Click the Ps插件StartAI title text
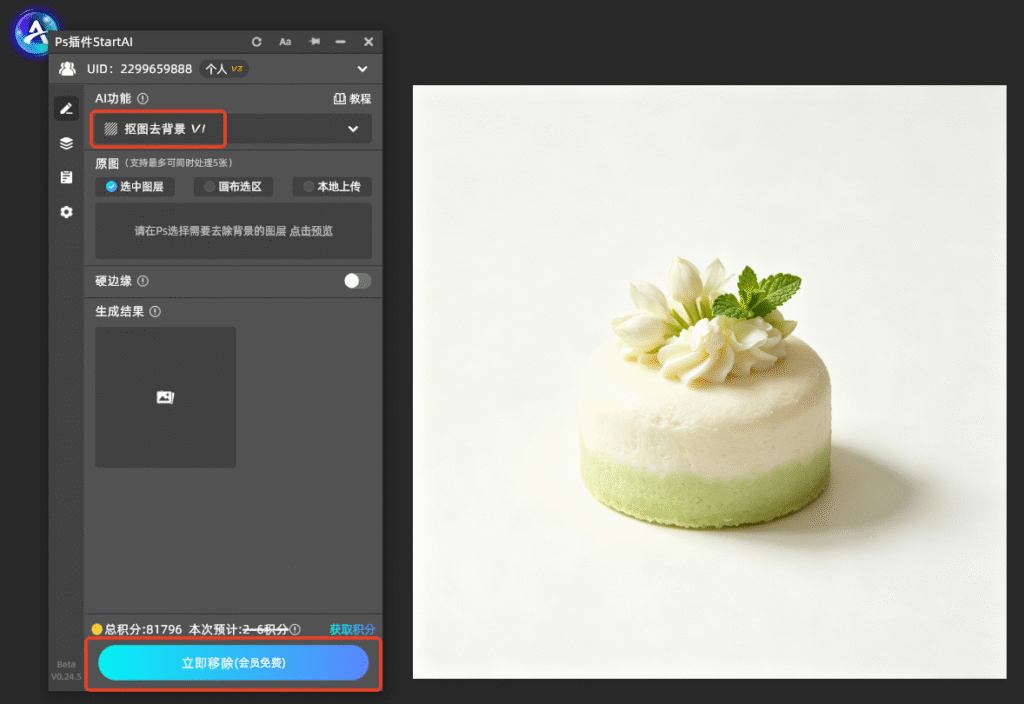 93,42
